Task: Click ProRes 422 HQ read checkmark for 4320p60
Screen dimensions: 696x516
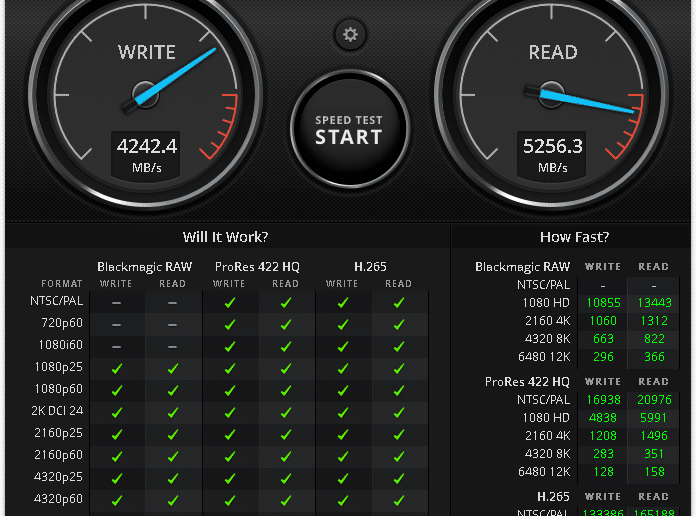Action: click(286, 500)
